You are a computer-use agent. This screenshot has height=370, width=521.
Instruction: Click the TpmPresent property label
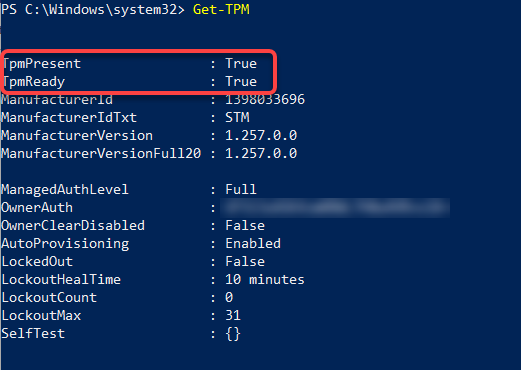[42, 64]
